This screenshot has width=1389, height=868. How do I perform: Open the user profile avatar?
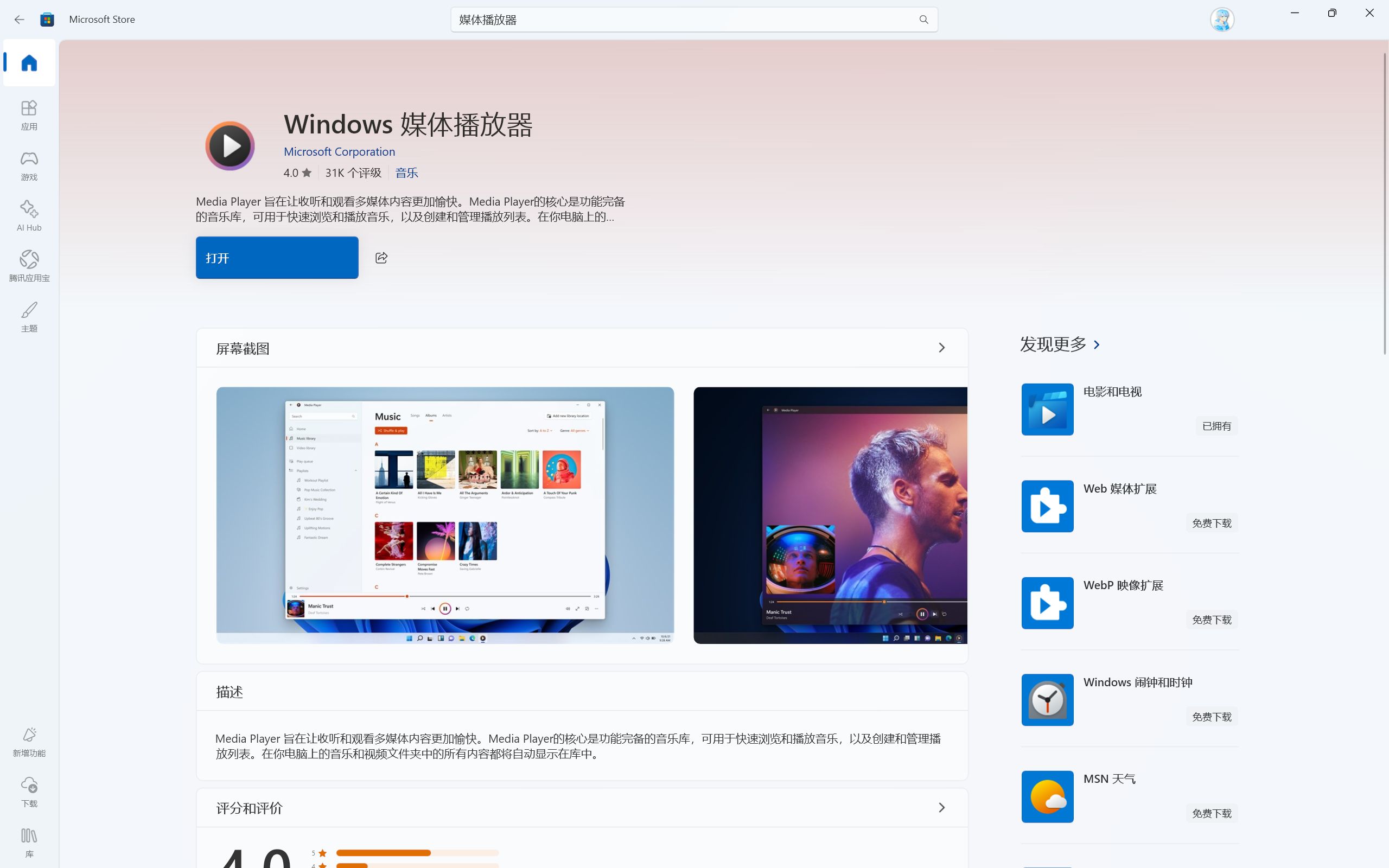pos(1222,20)
